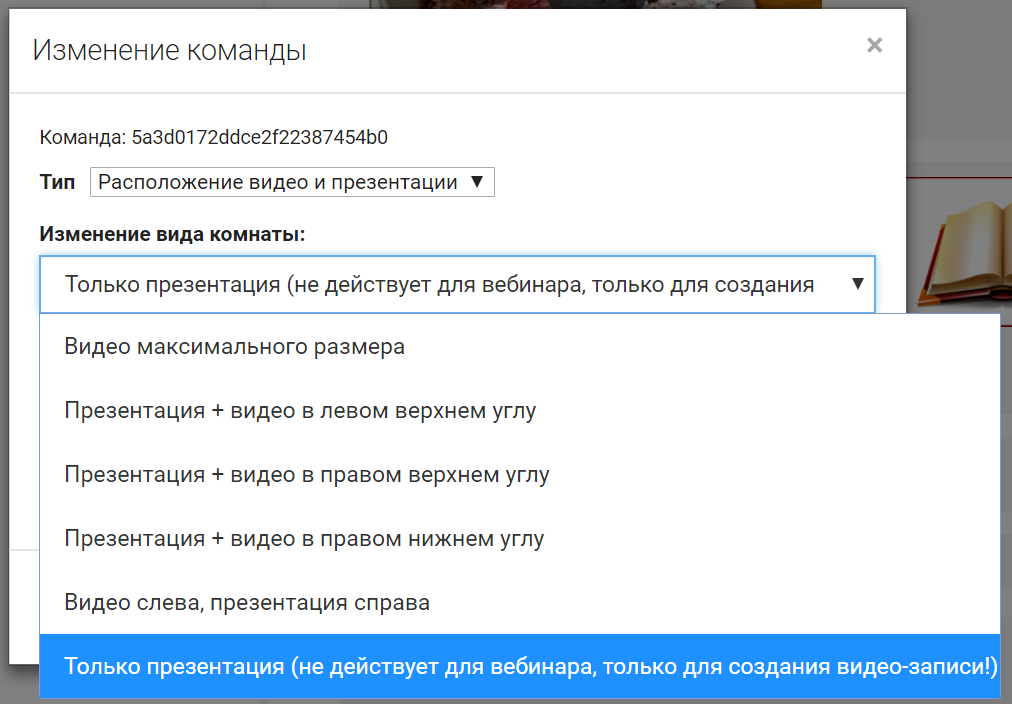Open the Тип dropdown
Image resolution: width=1012 pixels, height=704 pixels.
(x=280, y=182)
